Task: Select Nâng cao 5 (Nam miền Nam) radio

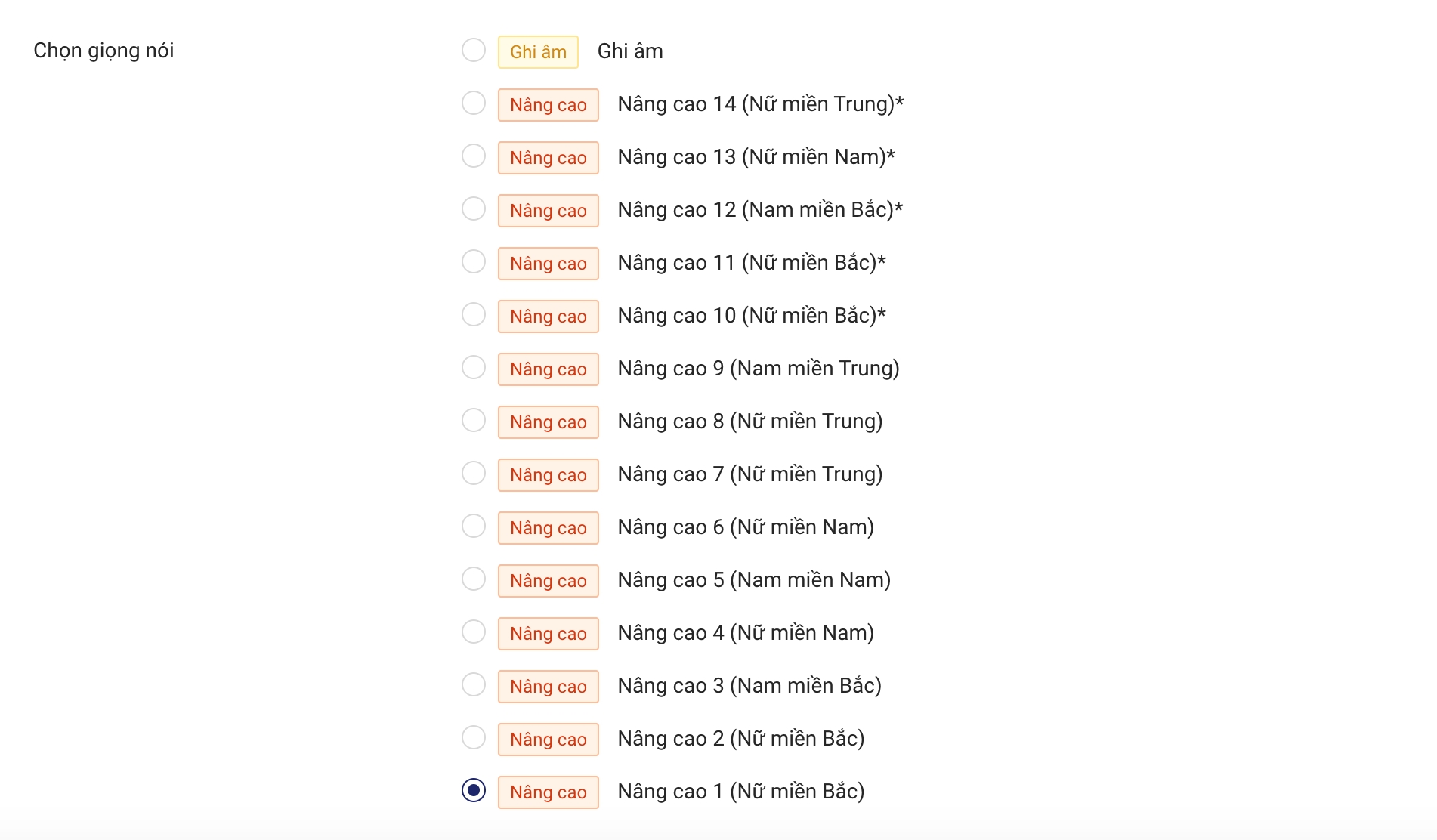Action: [x=474, y=579]
